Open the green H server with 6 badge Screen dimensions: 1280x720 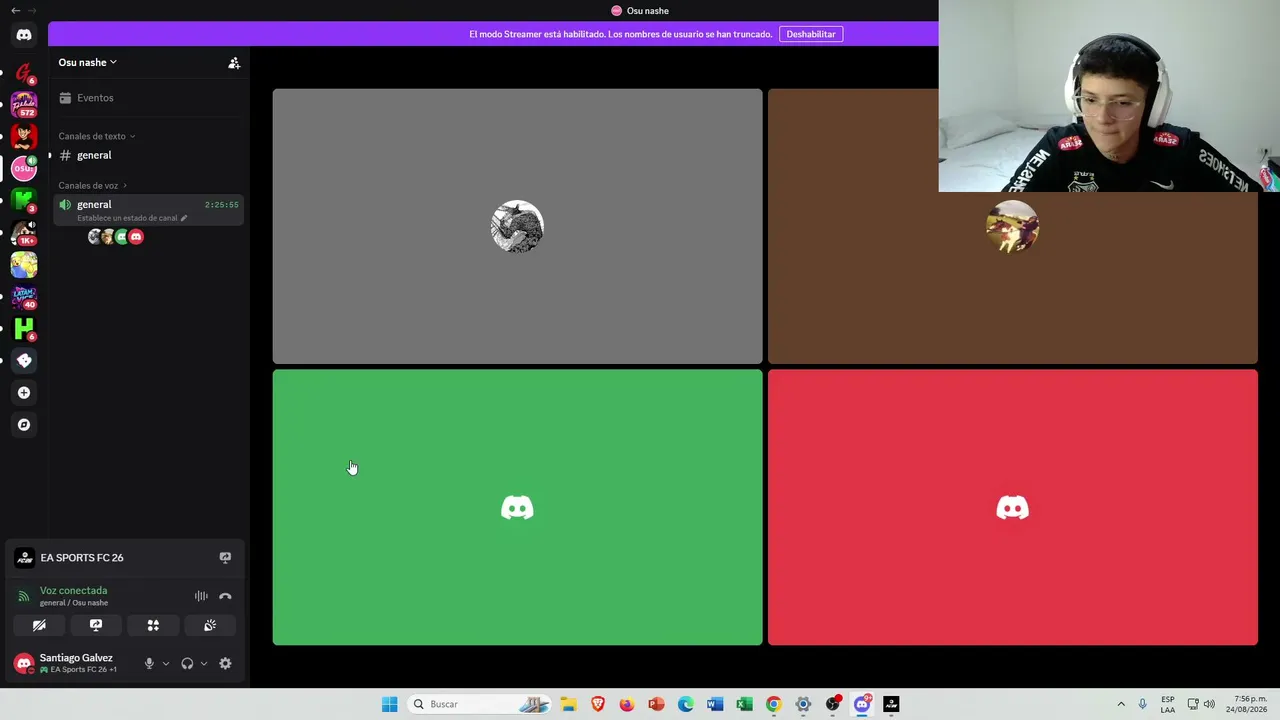click(24, 328)
